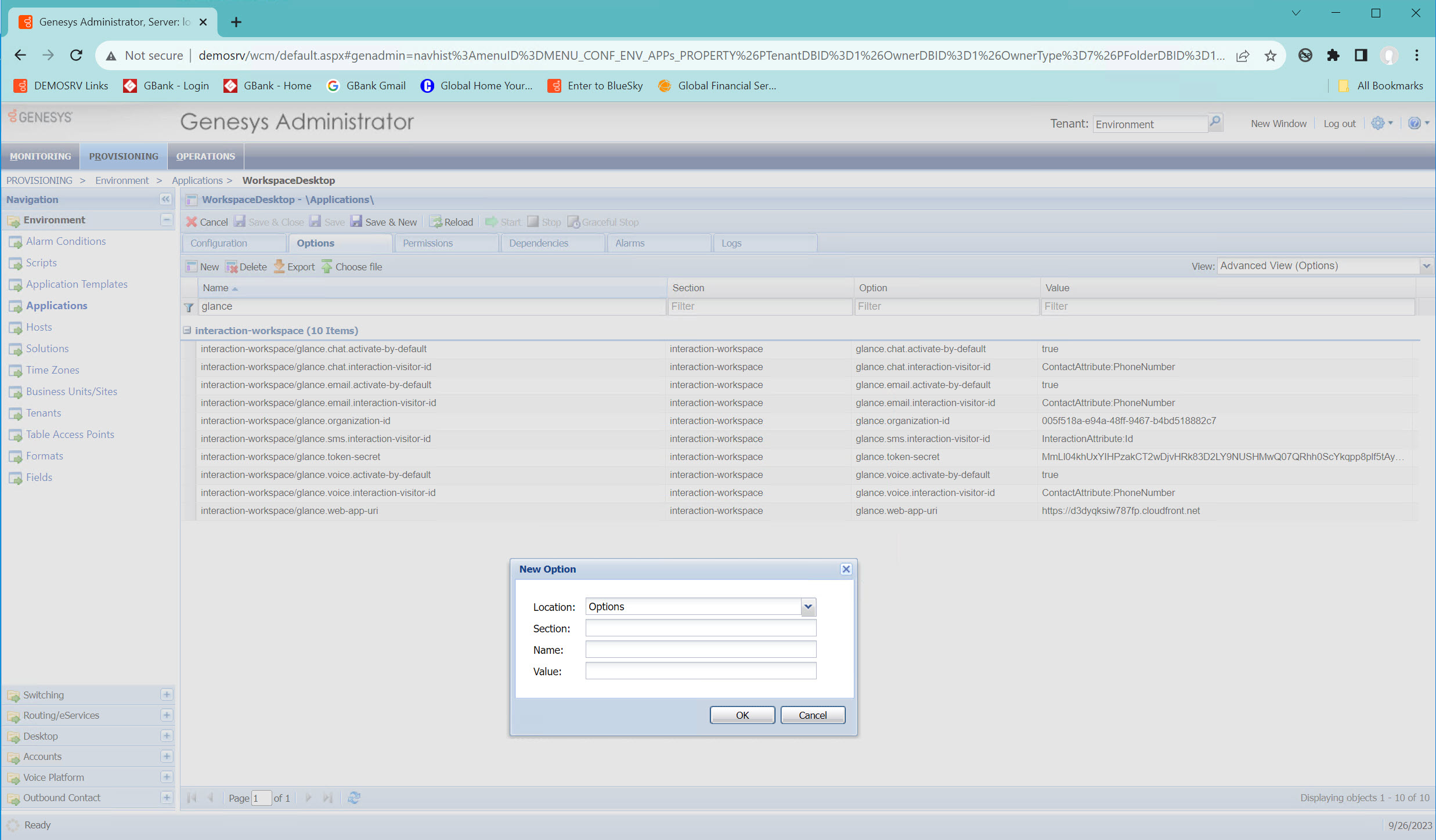Click the Cancel icon in the application toolbar
1436x840 pixels.
192,222
